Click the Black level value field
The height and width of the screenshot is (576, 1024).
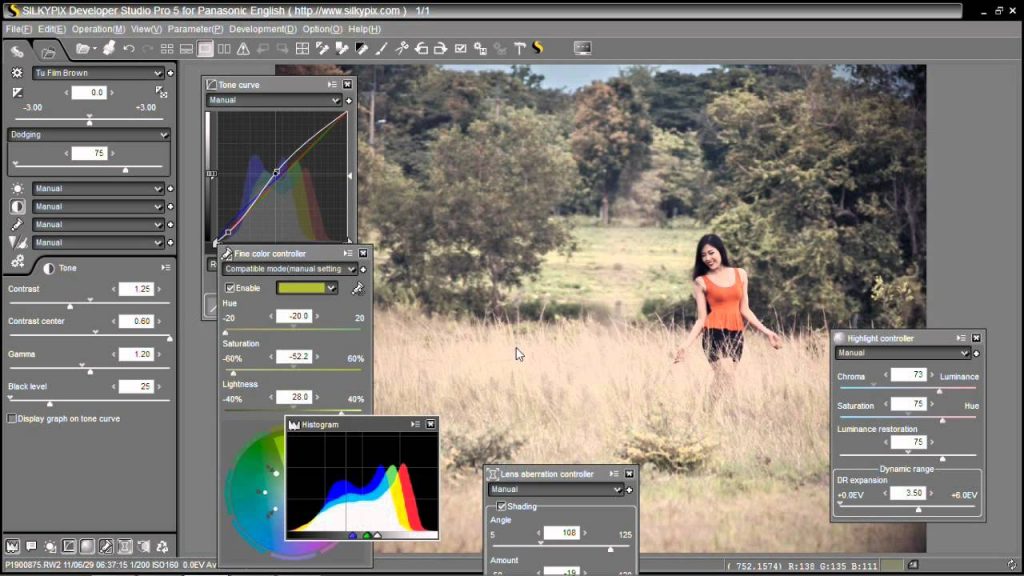(x=136, y=387)
